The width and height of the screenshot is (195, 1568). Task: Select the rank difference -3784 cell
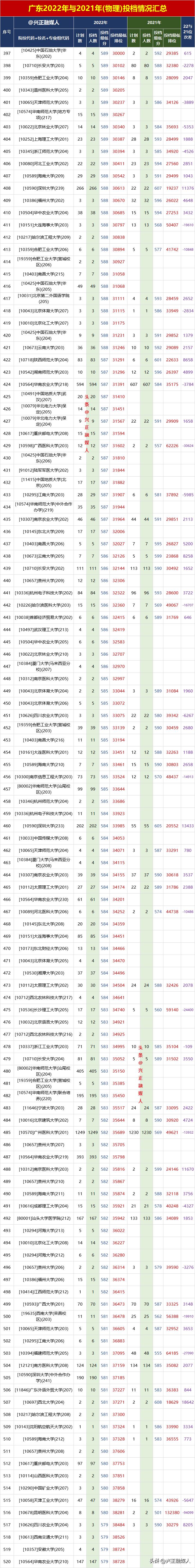188,385
